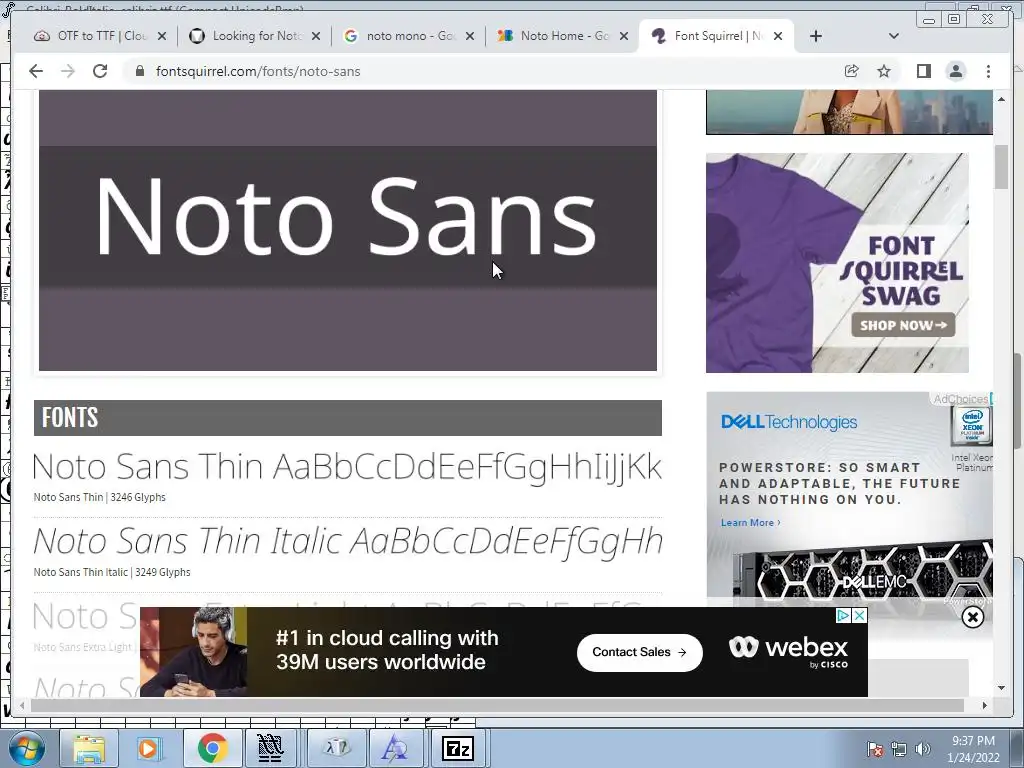Click the browser forward arrow
The width and height of the screenshot is (1024, 768).
(68, 71)
